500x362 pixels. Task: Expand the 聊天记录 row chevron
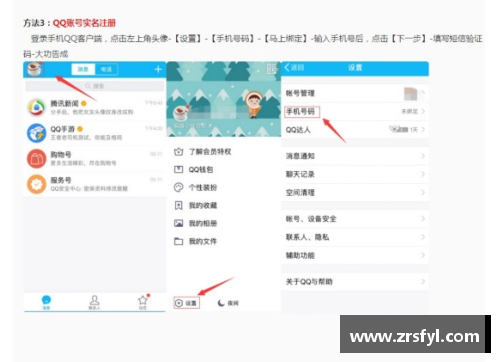tap(423, 174)
